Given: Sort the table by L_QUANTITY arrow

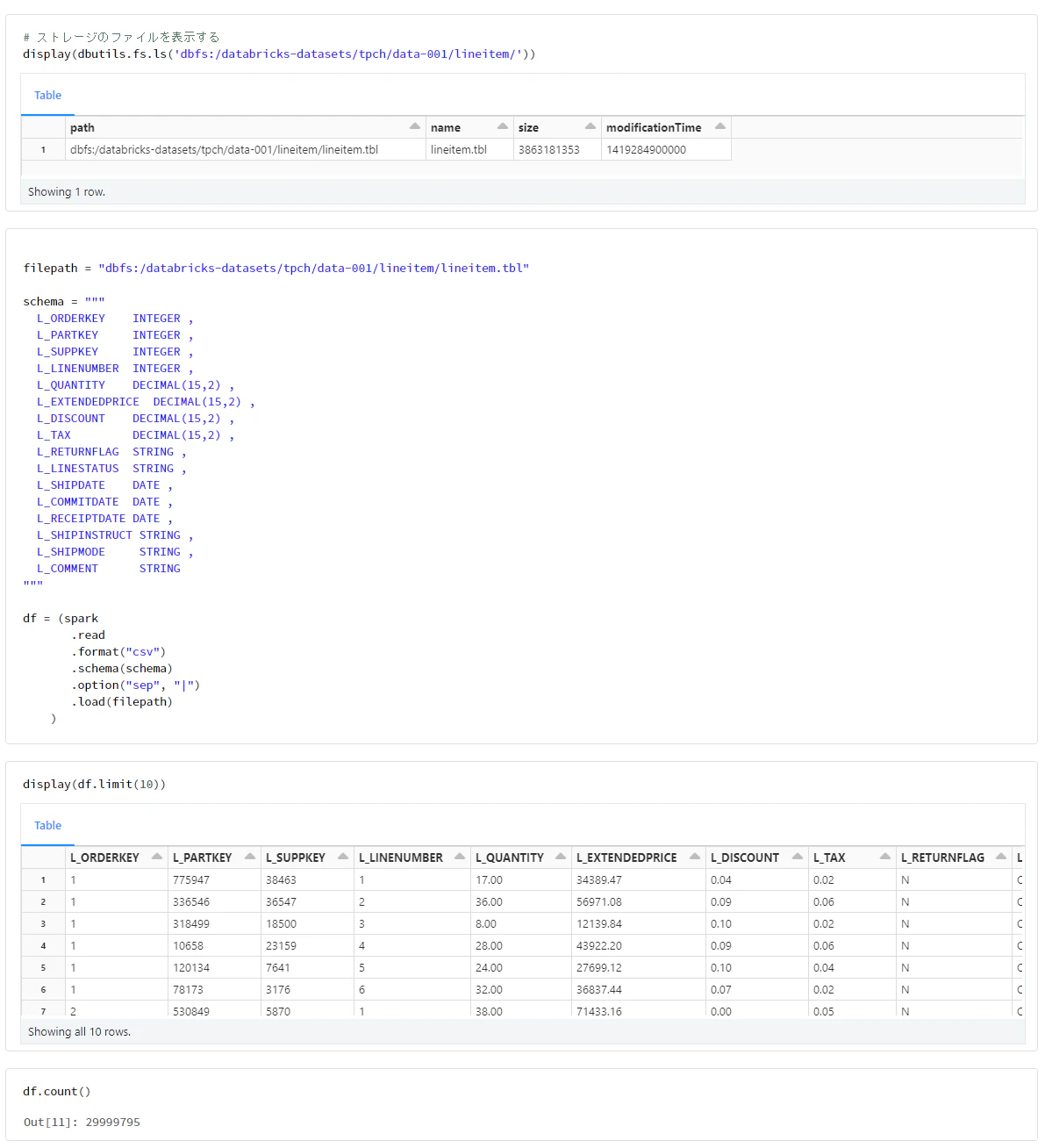Looking at the screenshot, I should click(x=561, y=857).
